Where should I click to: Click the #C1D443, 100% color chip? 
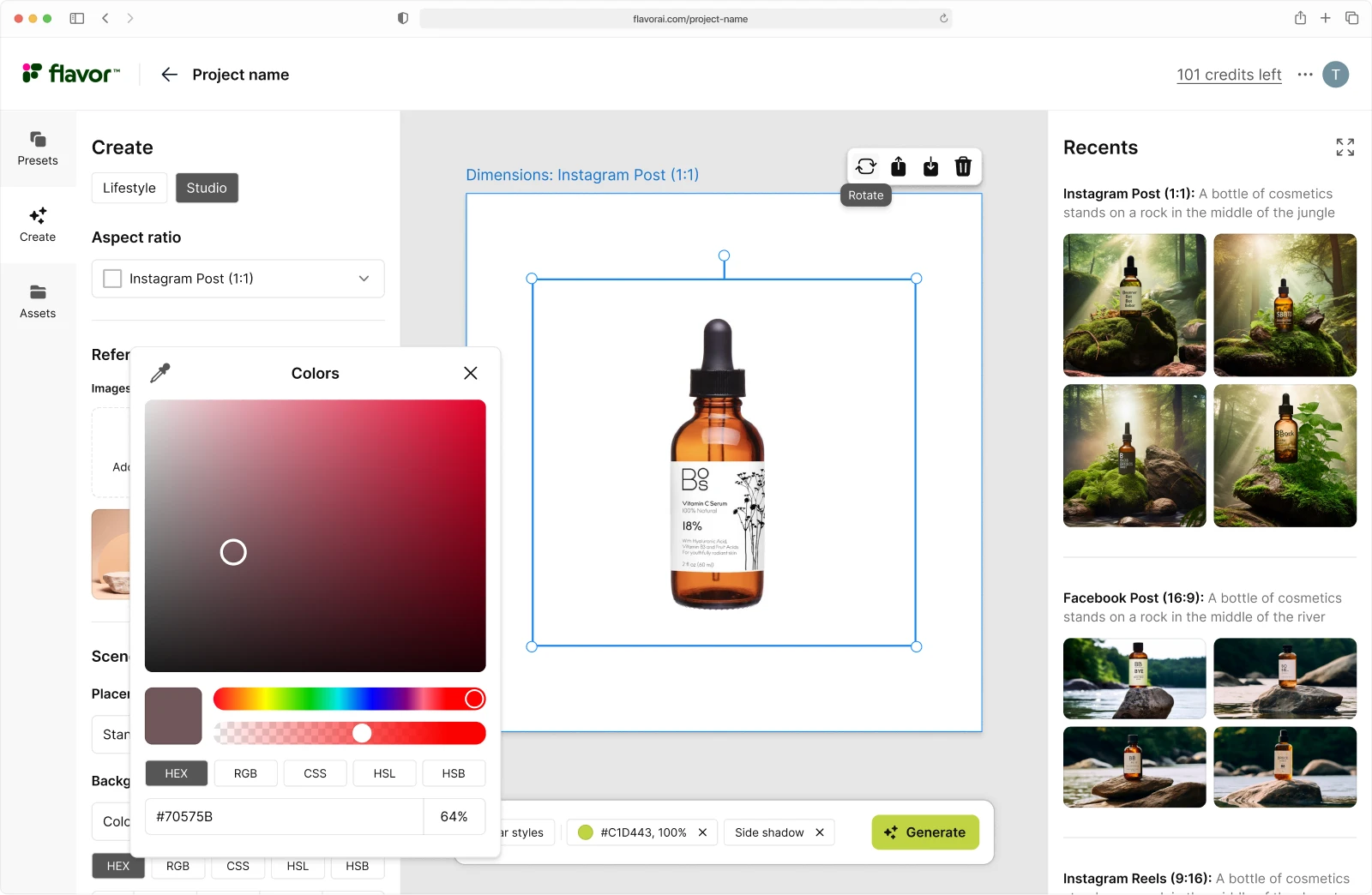(643, 832)
